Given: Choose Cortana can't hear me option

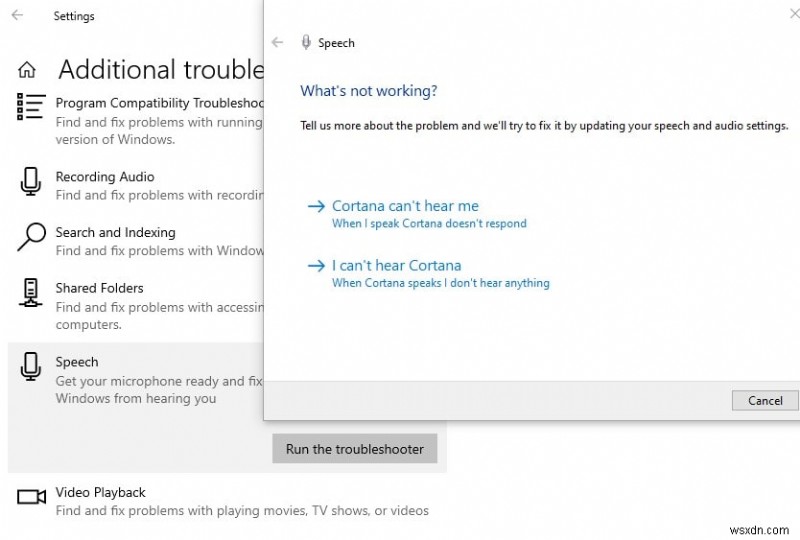Looking at the screenshot, I should [405, 206].
